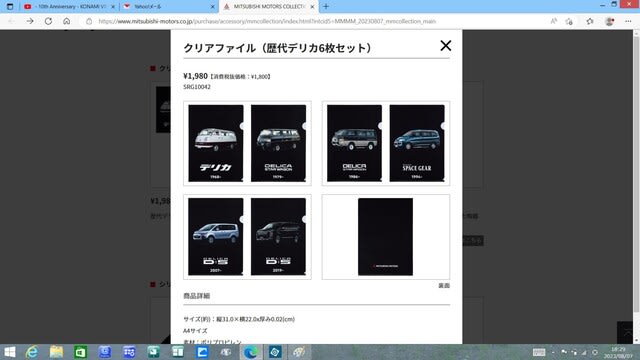This screenshot has width=640, height=360.
Task: Open a new browser tab
Action: coord(326,7)
